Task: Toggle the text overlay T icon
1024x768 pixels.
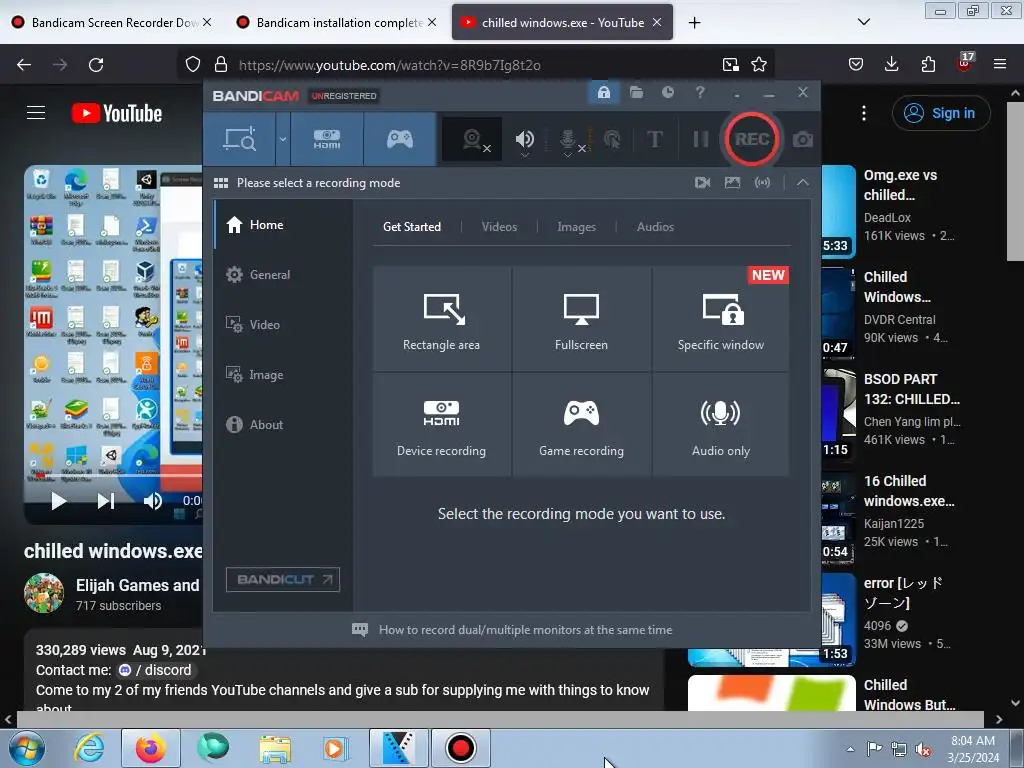Action: [x=654, y=139]
